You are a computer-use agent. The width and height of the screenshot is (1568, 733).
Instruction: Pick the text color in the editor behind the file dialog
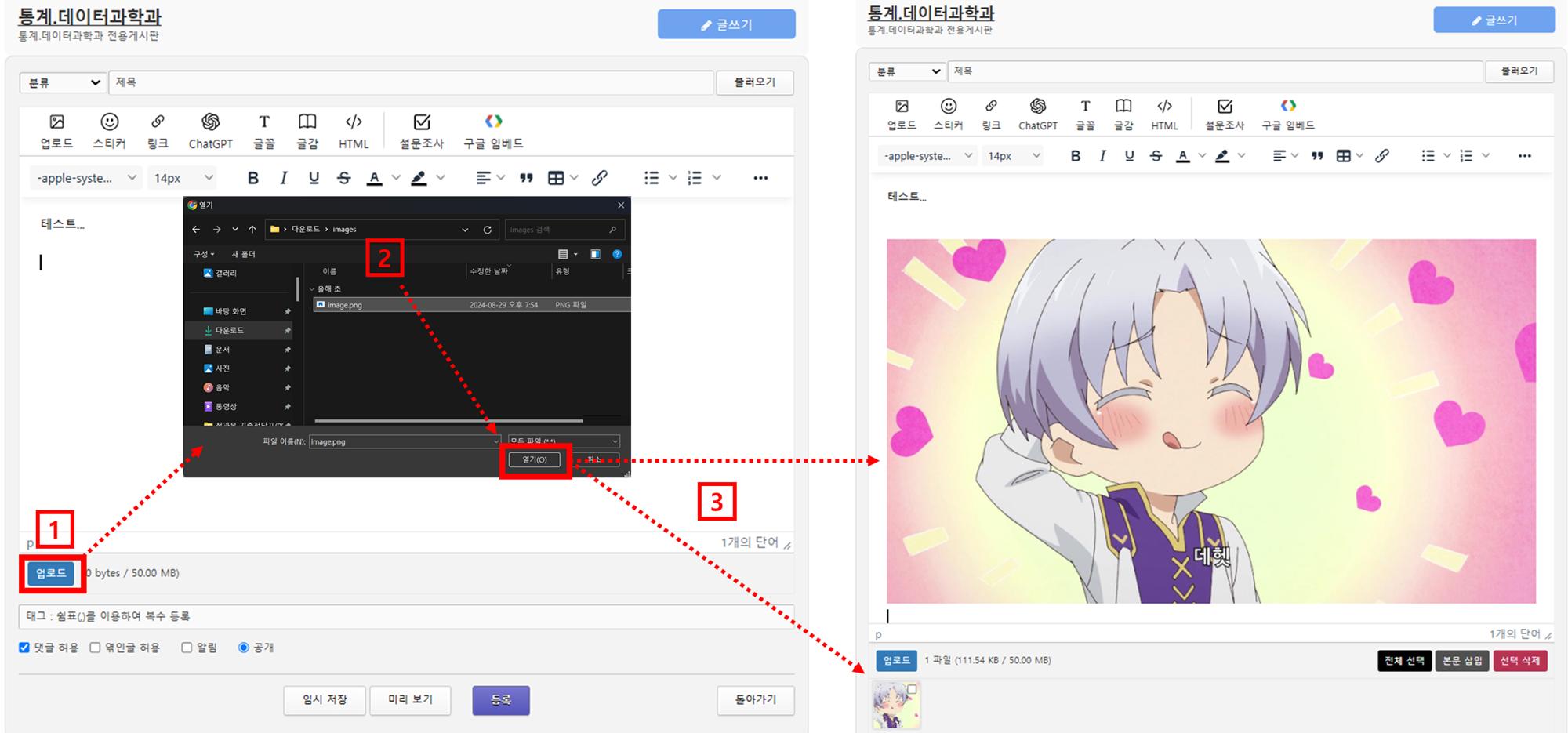coord(375,178)
